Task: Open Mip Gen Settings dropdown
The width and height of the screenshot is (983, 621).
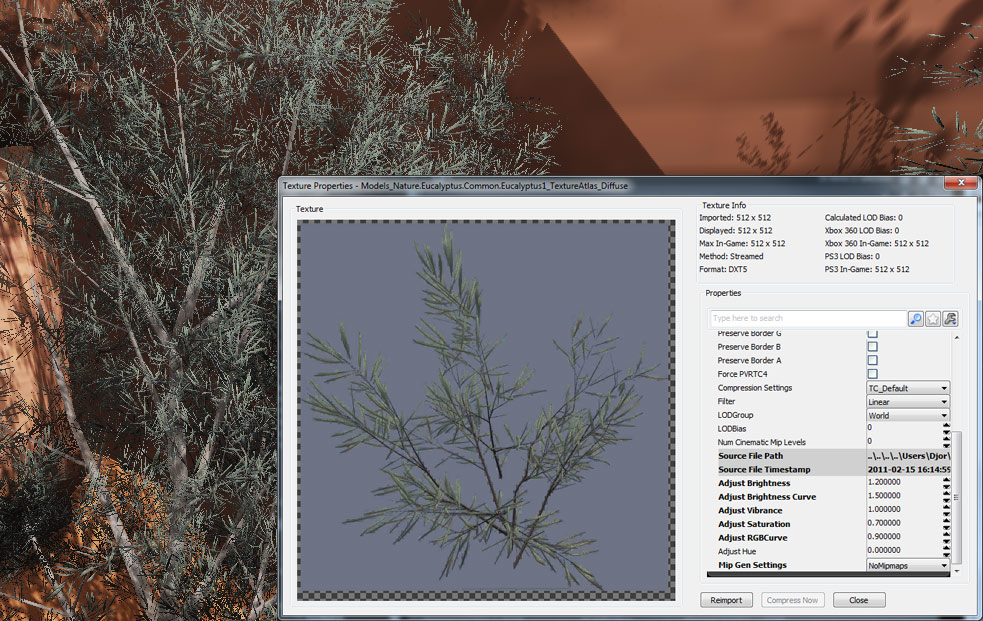Action: (908, 565)
